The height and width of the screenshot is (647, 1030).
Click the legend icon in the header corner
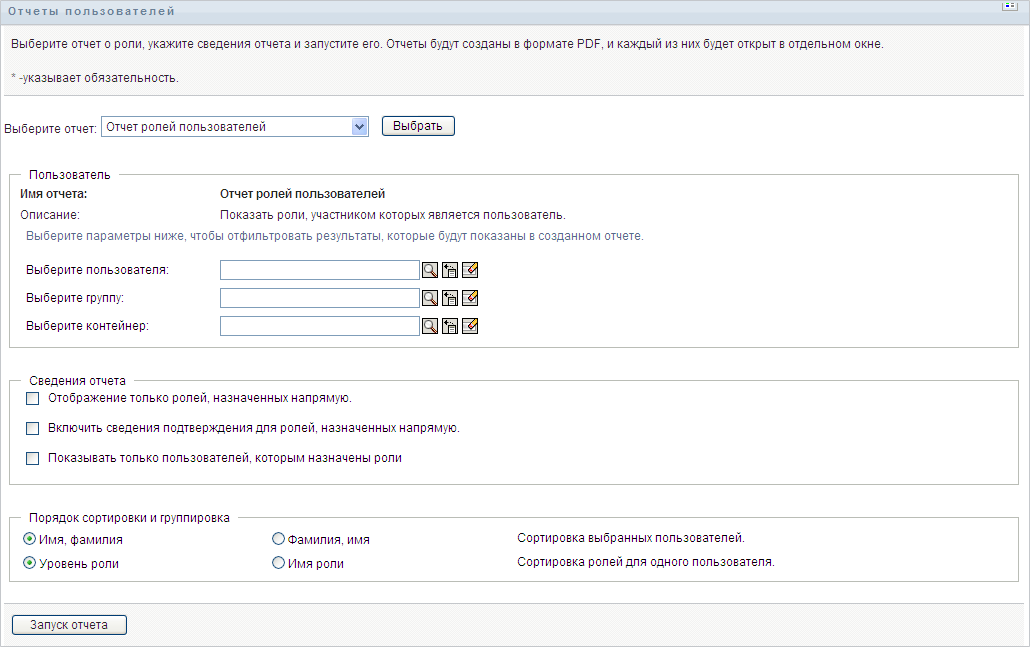pos(1009,6)
